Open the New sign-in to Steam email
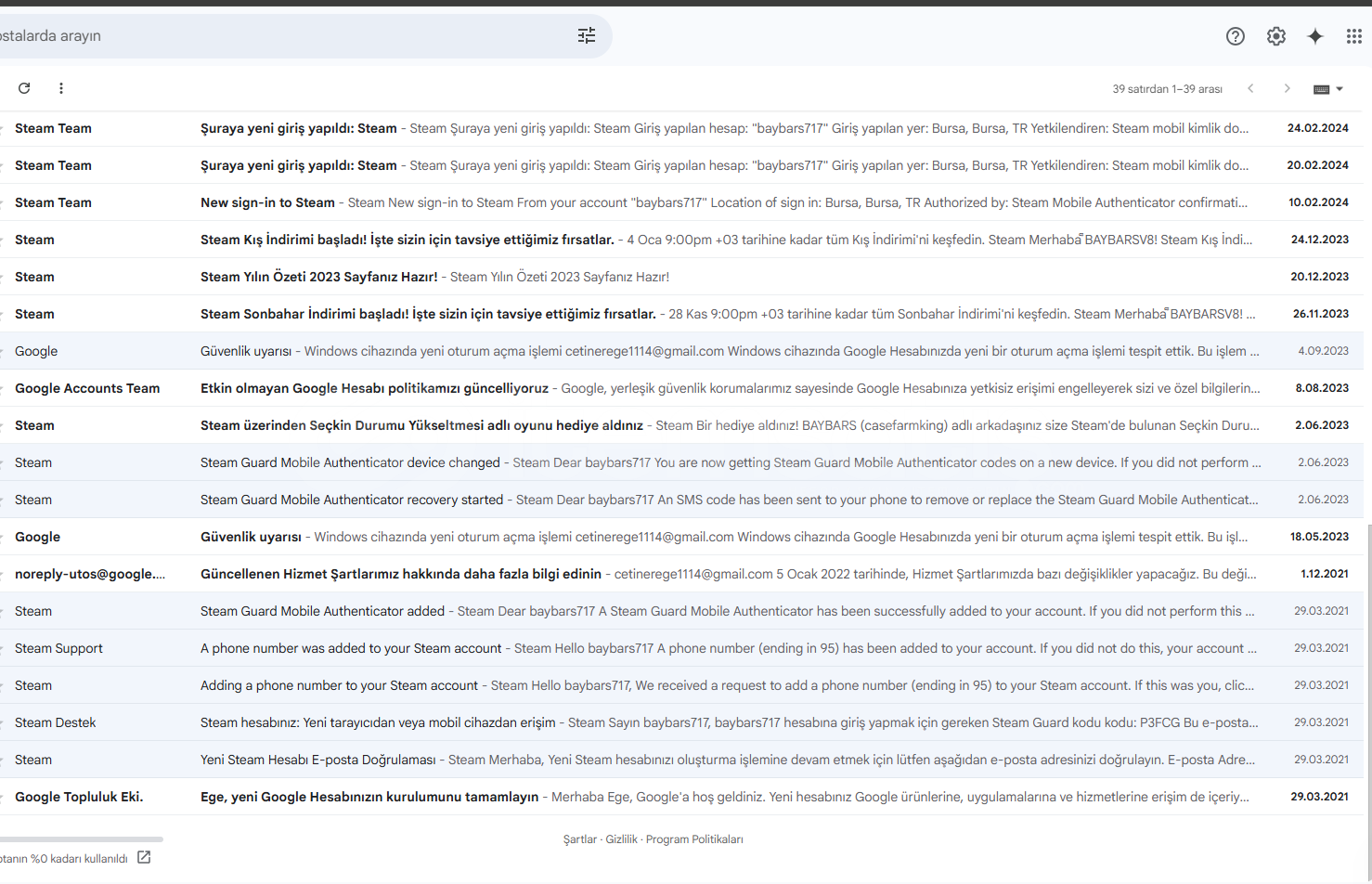The image size is (1372, 884). tap(681, 202)
